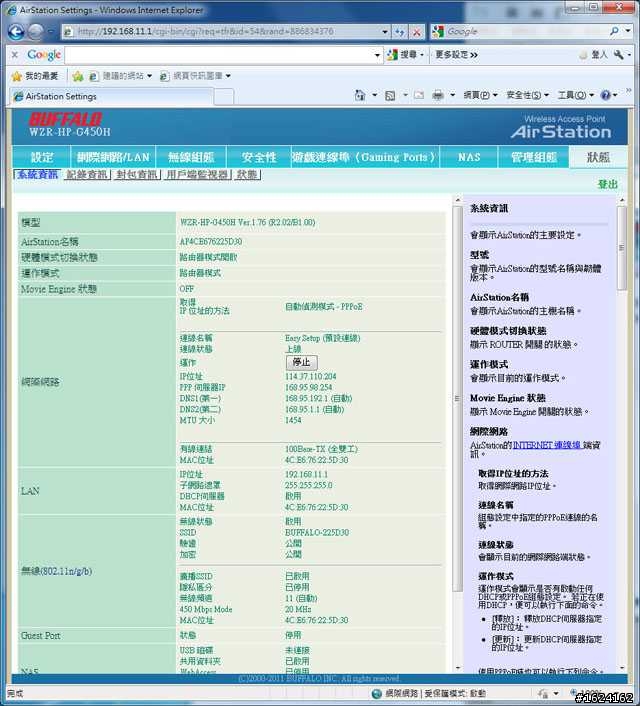Click the IE Forward arrow button
This screenshot has width=640, height=706.
coord(36,32)
